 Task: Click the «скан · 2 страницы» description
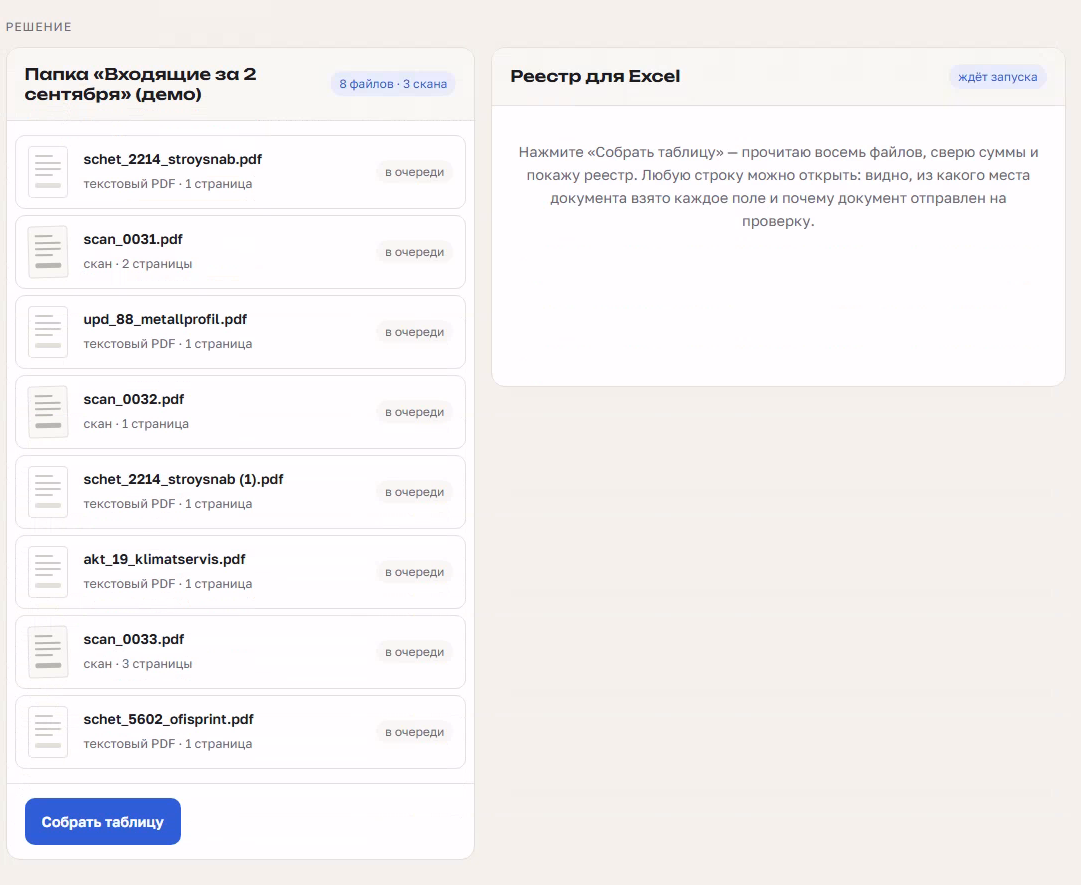(138, 264)
